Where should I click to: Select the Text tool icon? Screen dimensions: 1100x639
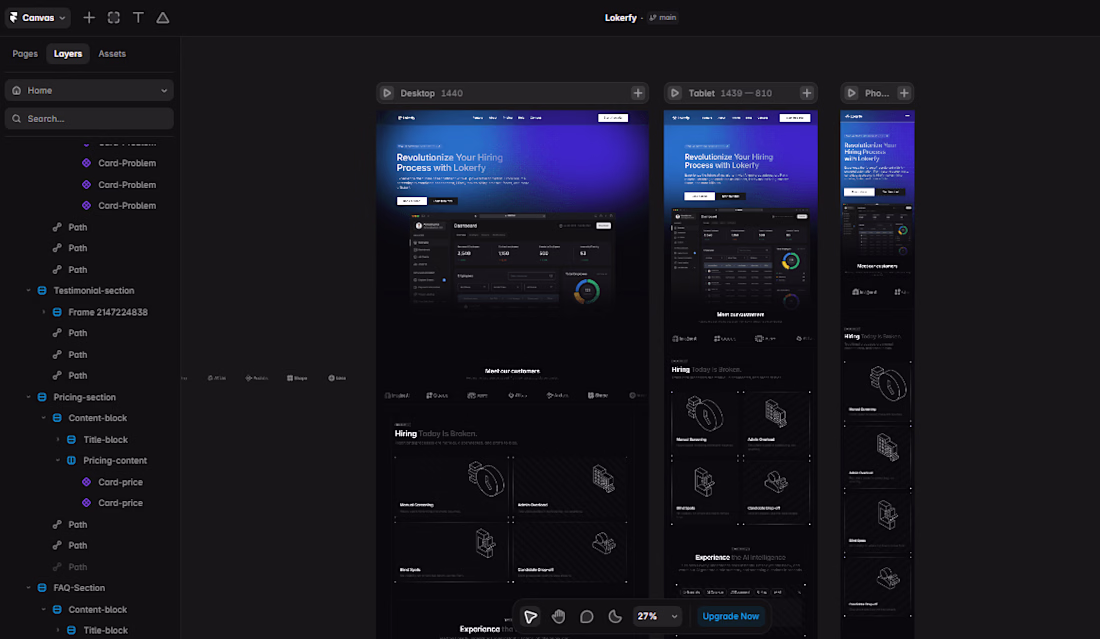point(138,18)
